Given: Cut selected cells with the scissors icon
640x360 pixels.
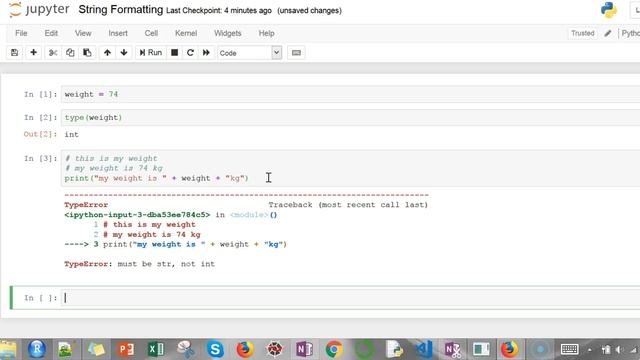Looking at the screenshot, I should point(53,53).
